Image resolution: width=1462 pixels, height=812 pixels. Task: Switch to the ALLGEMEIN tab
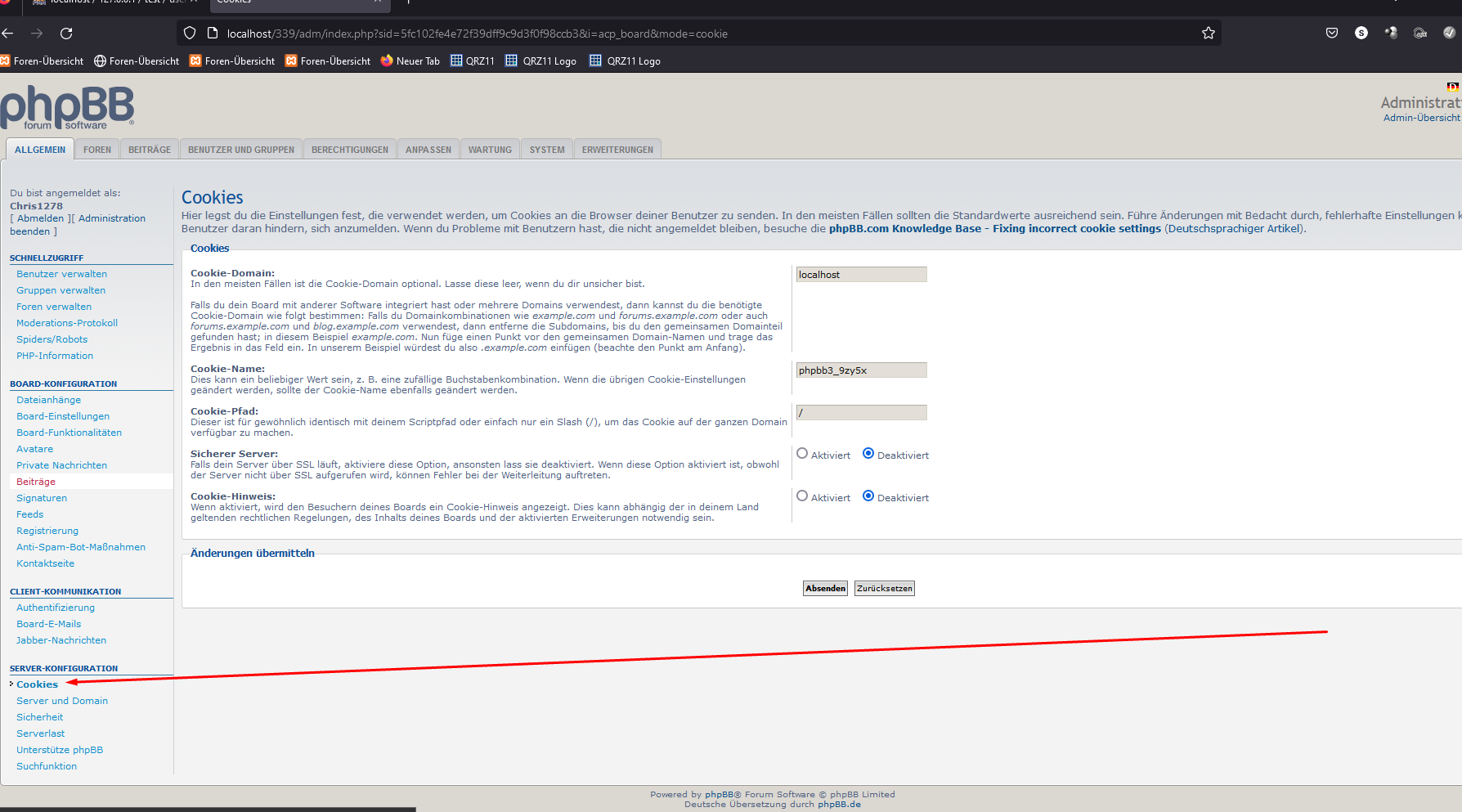[x=40, y=150]
